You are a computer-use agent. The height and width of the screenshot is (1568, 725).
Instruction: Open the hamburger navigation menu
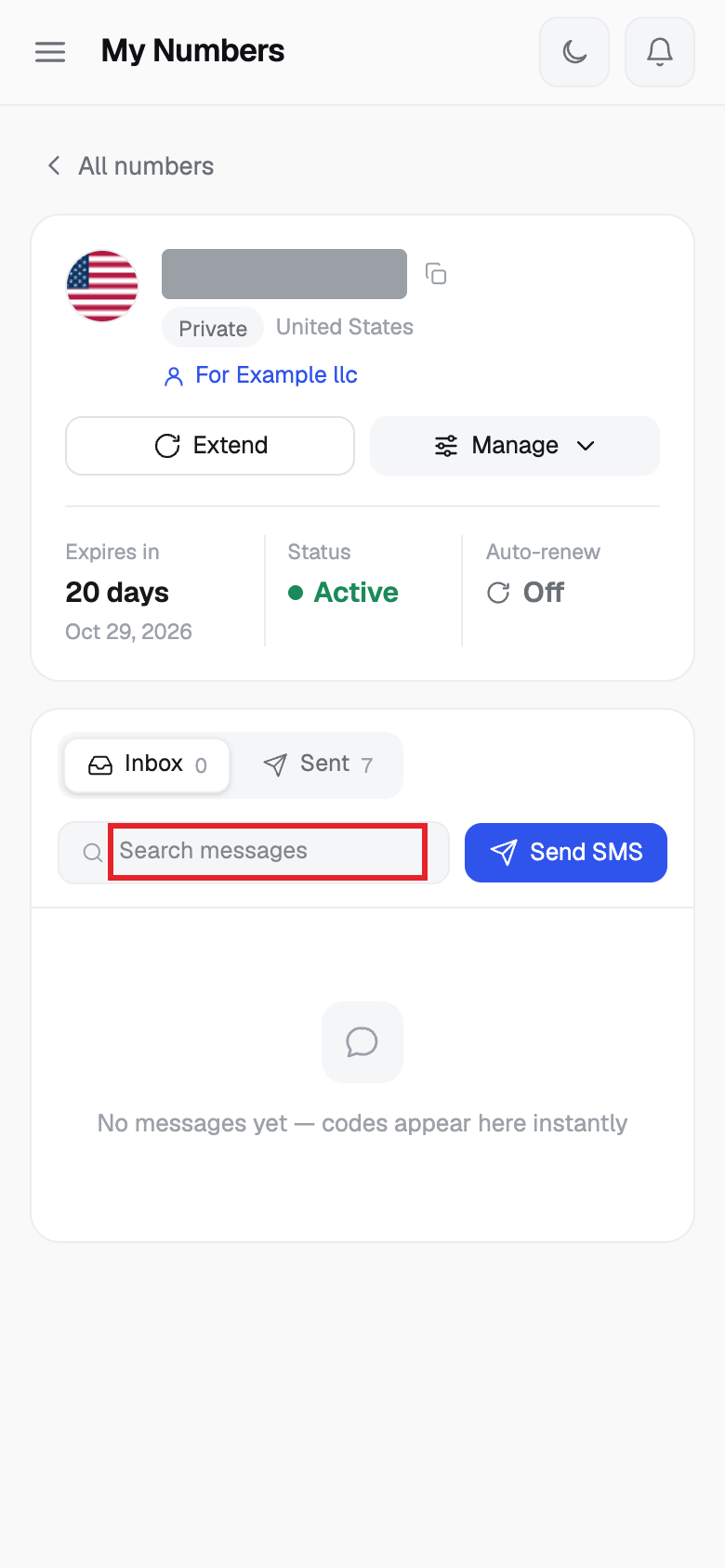[50, 52]
